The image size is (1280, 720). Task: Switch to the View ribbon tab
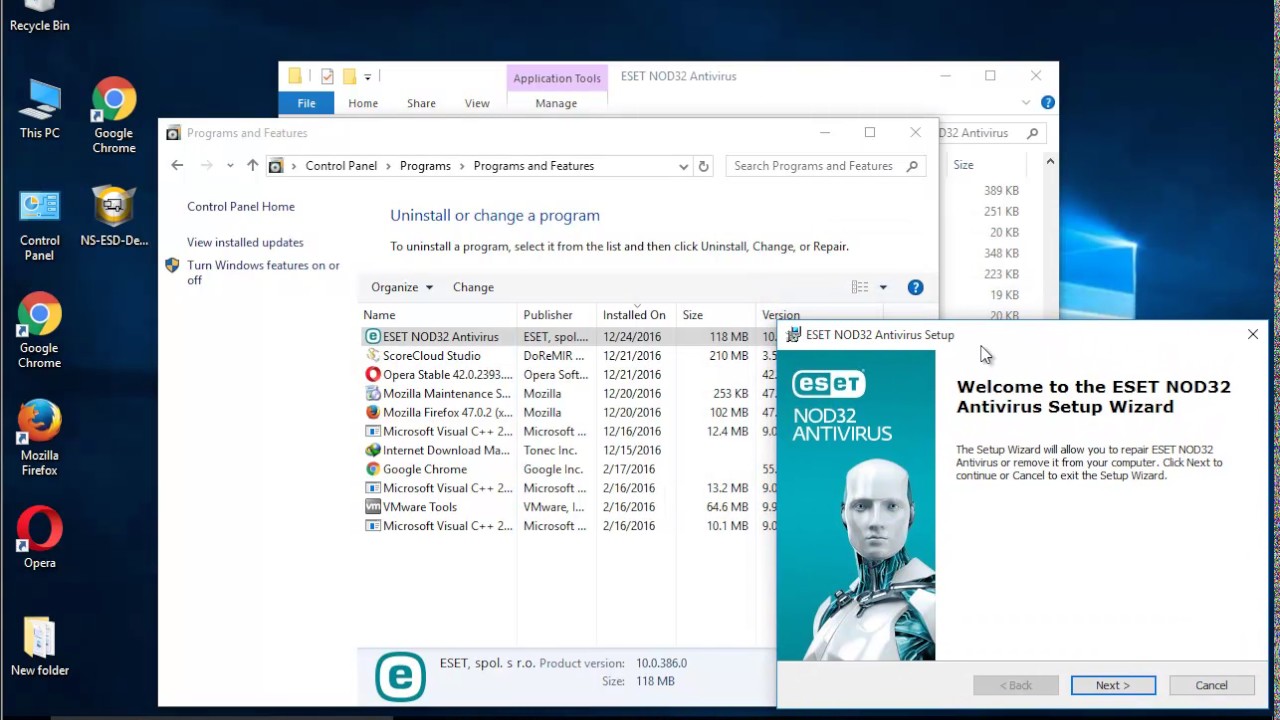pos(477,103)
